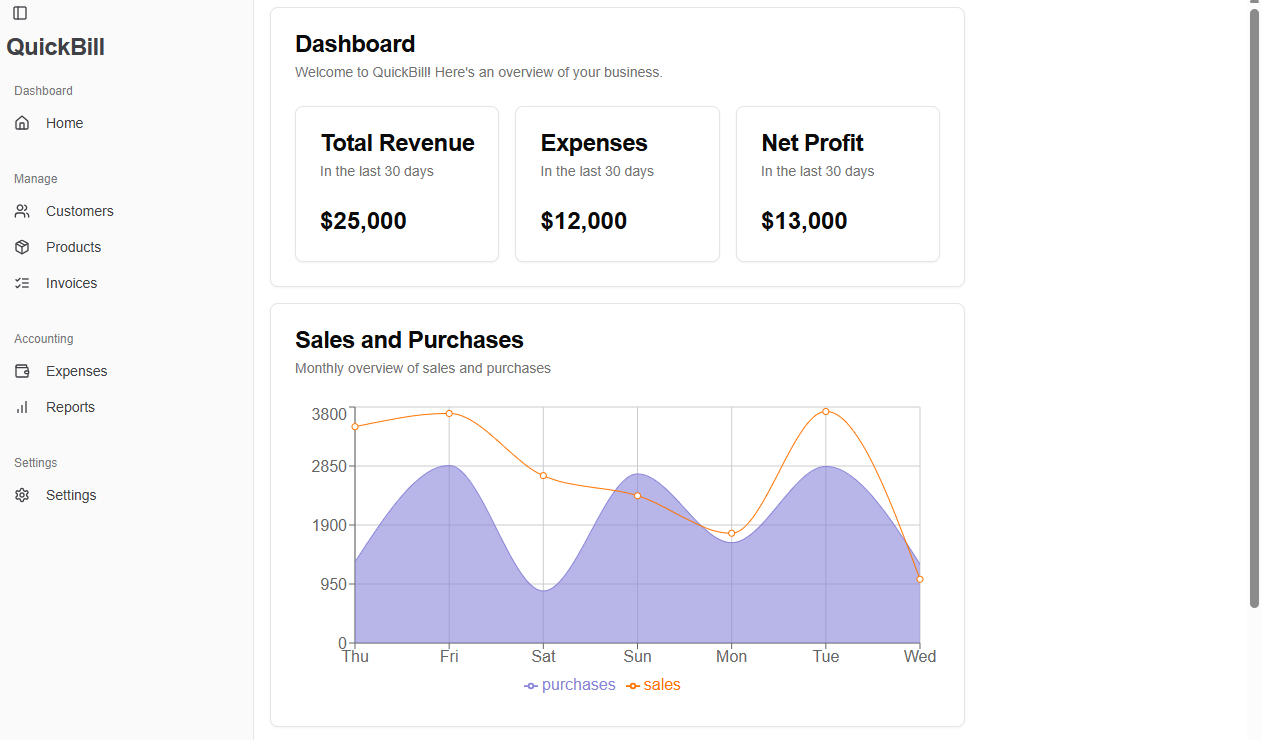Click the vertical scrollbar on the right
This screenshot has width=1262, height=740.
1254,300
